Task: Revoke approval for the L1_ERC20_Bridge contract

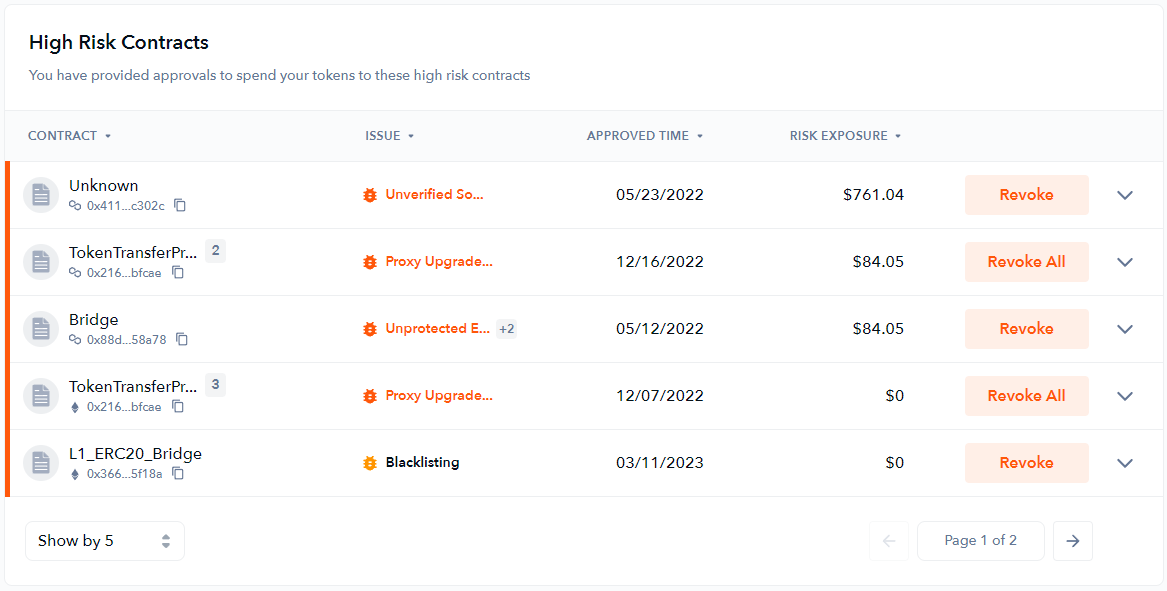Action: [1026, 463]
